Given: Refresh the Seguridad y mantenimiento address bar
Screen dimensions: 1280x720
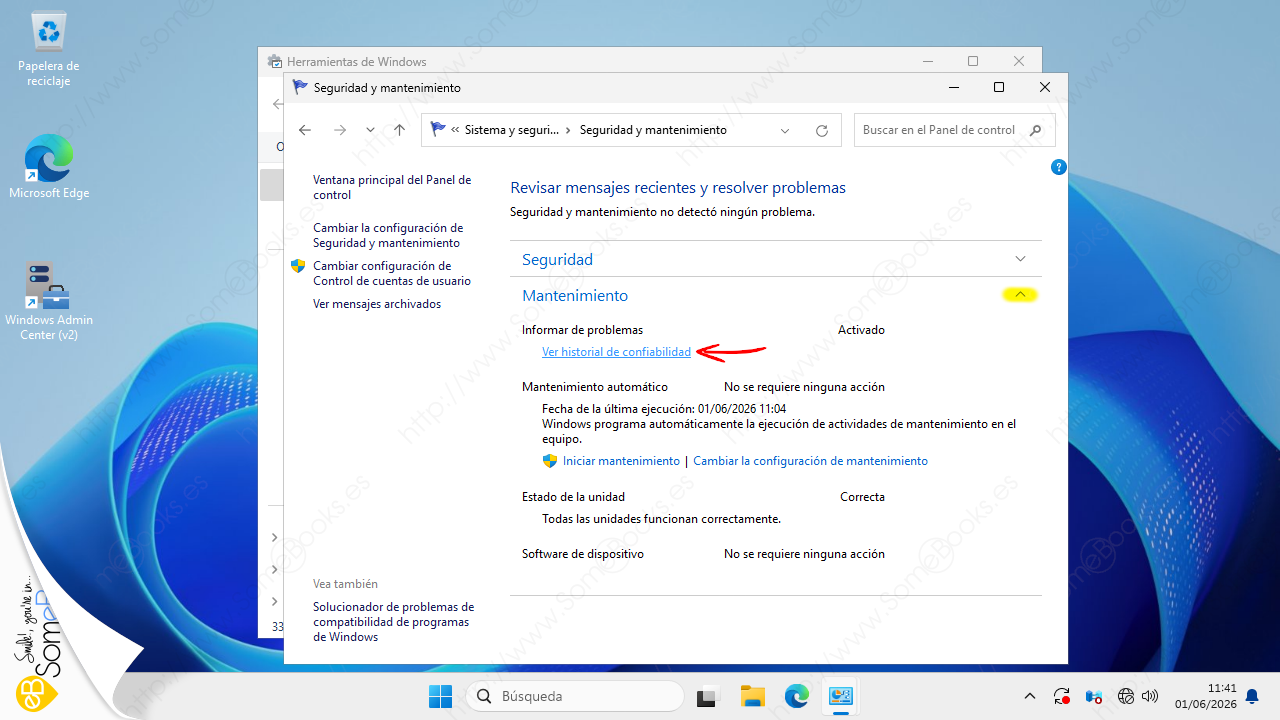Looking at the screenshot, I should [822, 130].
